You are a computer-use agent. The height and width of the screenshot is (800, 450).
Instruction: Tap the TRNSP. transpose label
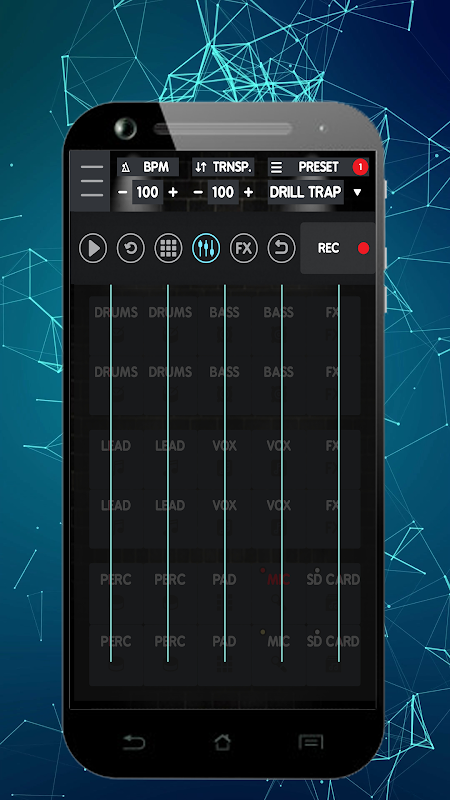click(223, 167)
